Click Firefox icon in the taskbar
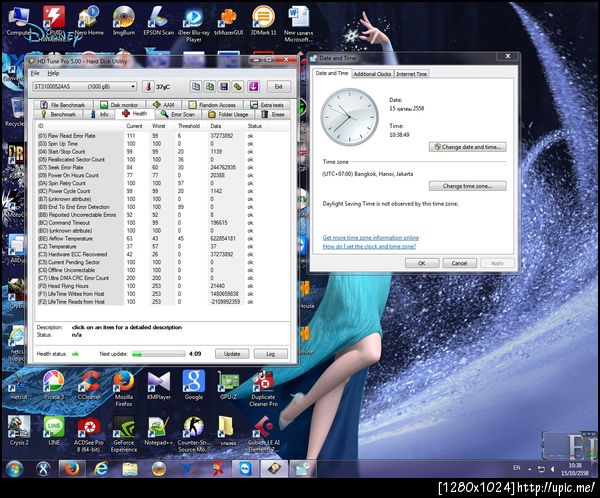Viewport: 600px width, 498px height. [72, 469]
